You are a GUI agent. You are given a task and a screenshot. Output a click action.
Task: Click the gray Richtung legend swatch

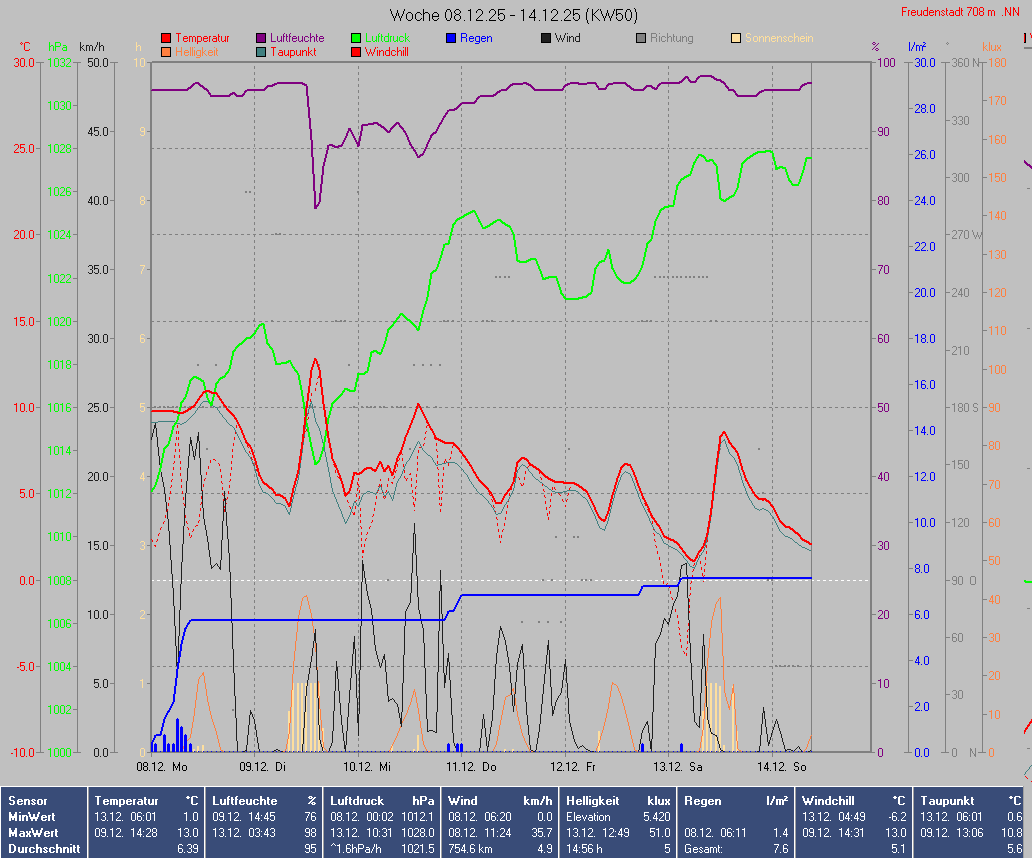point(641,38)
